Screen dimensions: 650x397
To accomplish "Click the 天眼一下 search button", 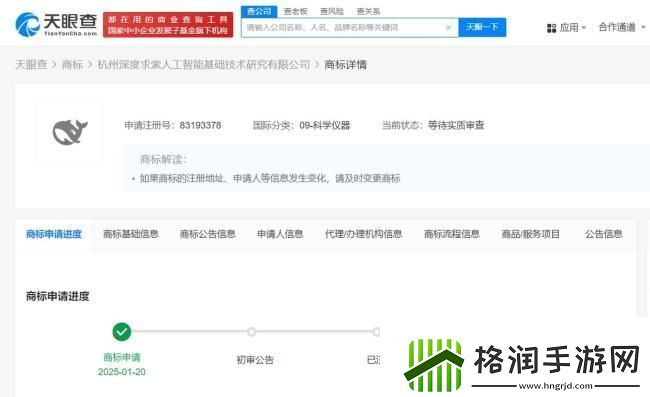I will coord(482,27).
